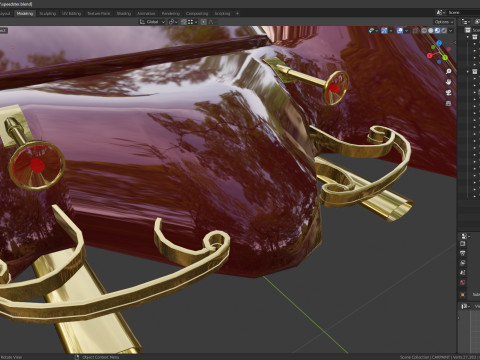Open the overlays settings dropdown arrow
The image size is (480, 360).
click(406, 31)
